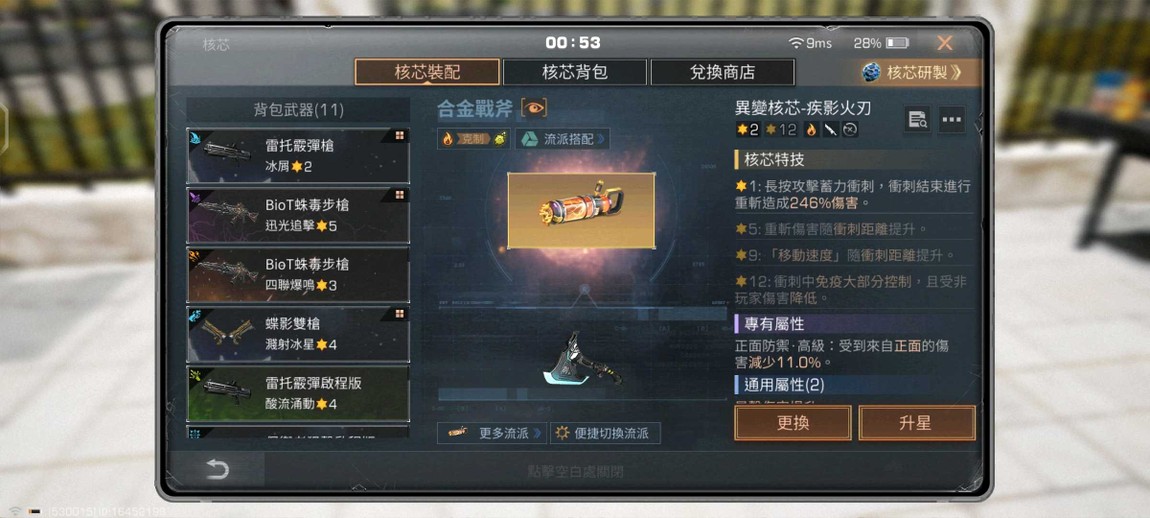Click the 升星 upgrade button
Viewport: 1150px width, 518px height.
tap(917, 423)
